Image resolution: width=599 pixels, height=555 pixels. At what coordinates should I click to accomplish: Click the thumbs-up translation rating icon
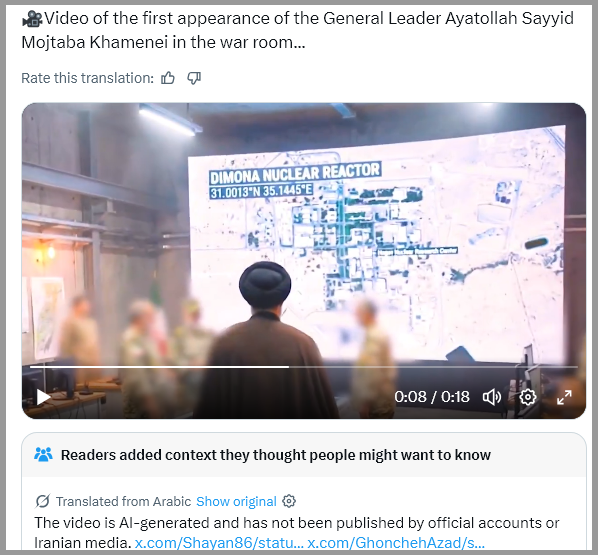click(x=168, y=78)
